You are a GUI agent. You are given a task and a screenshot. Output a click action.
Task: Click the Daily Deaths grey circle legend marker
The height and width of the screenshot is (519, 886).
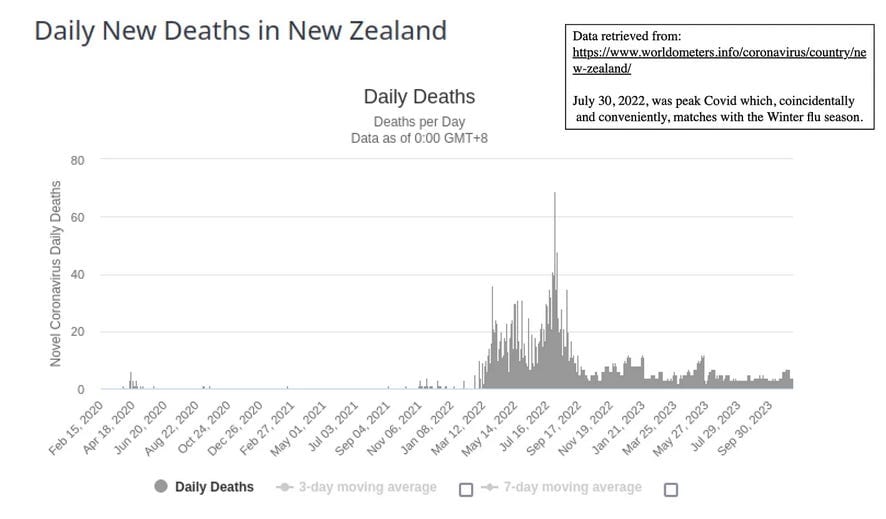click(x=161, y=486)
